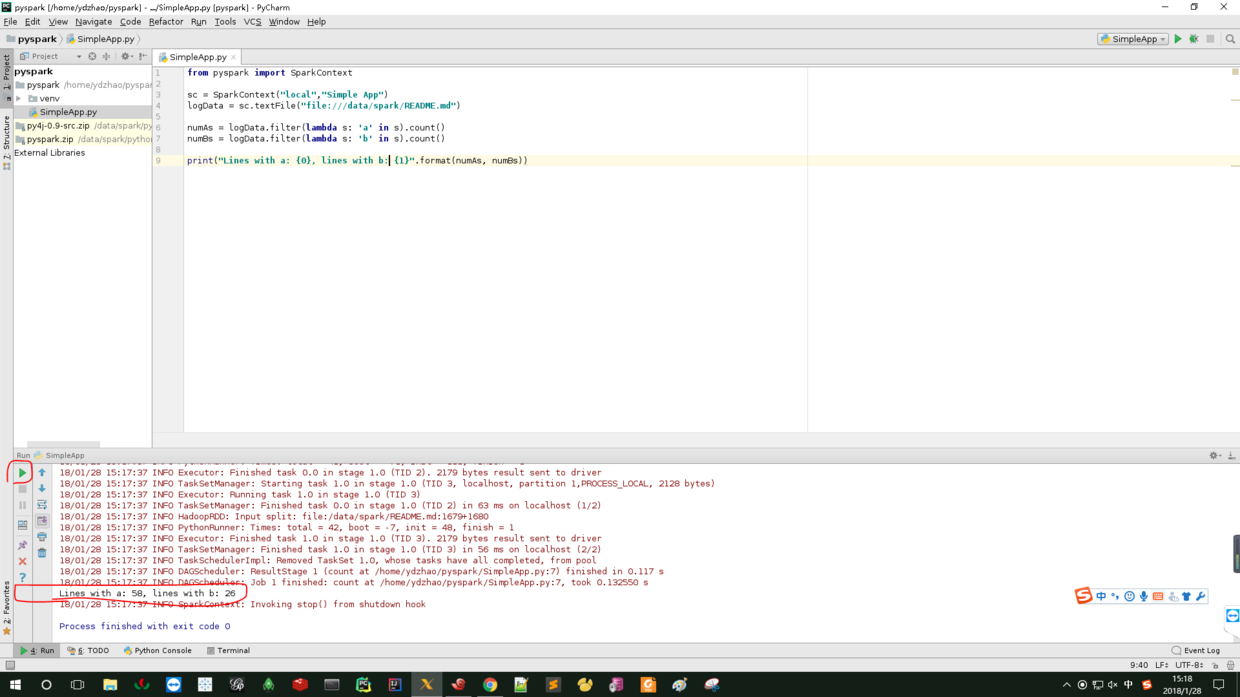This screenshot has width=1240, height=697.
Task: Select pyspark.zip in the project tree
Action: 50,140
